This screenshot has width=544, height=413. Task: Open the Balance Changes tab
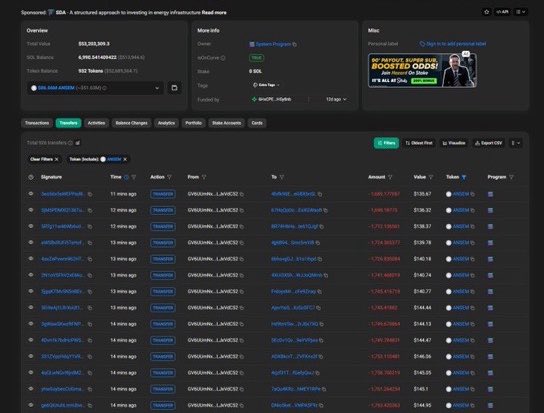coord(131,123)
